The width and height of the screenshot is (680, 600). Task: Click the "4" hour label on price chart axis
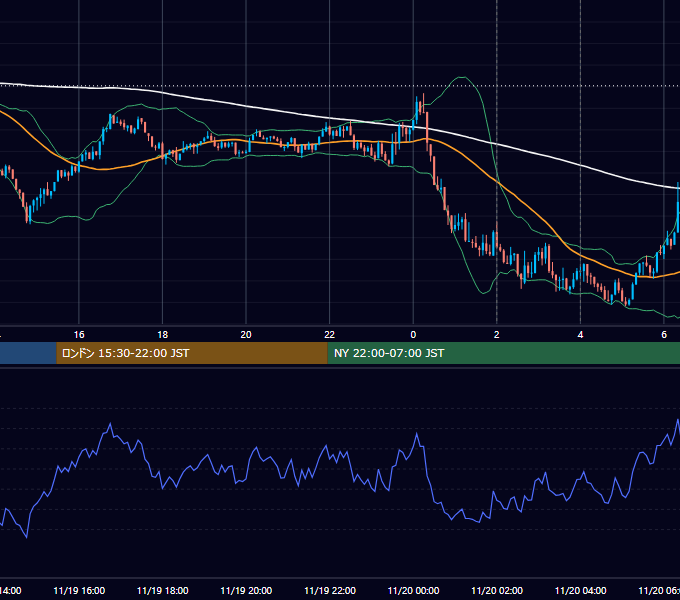tap(580, 335)
